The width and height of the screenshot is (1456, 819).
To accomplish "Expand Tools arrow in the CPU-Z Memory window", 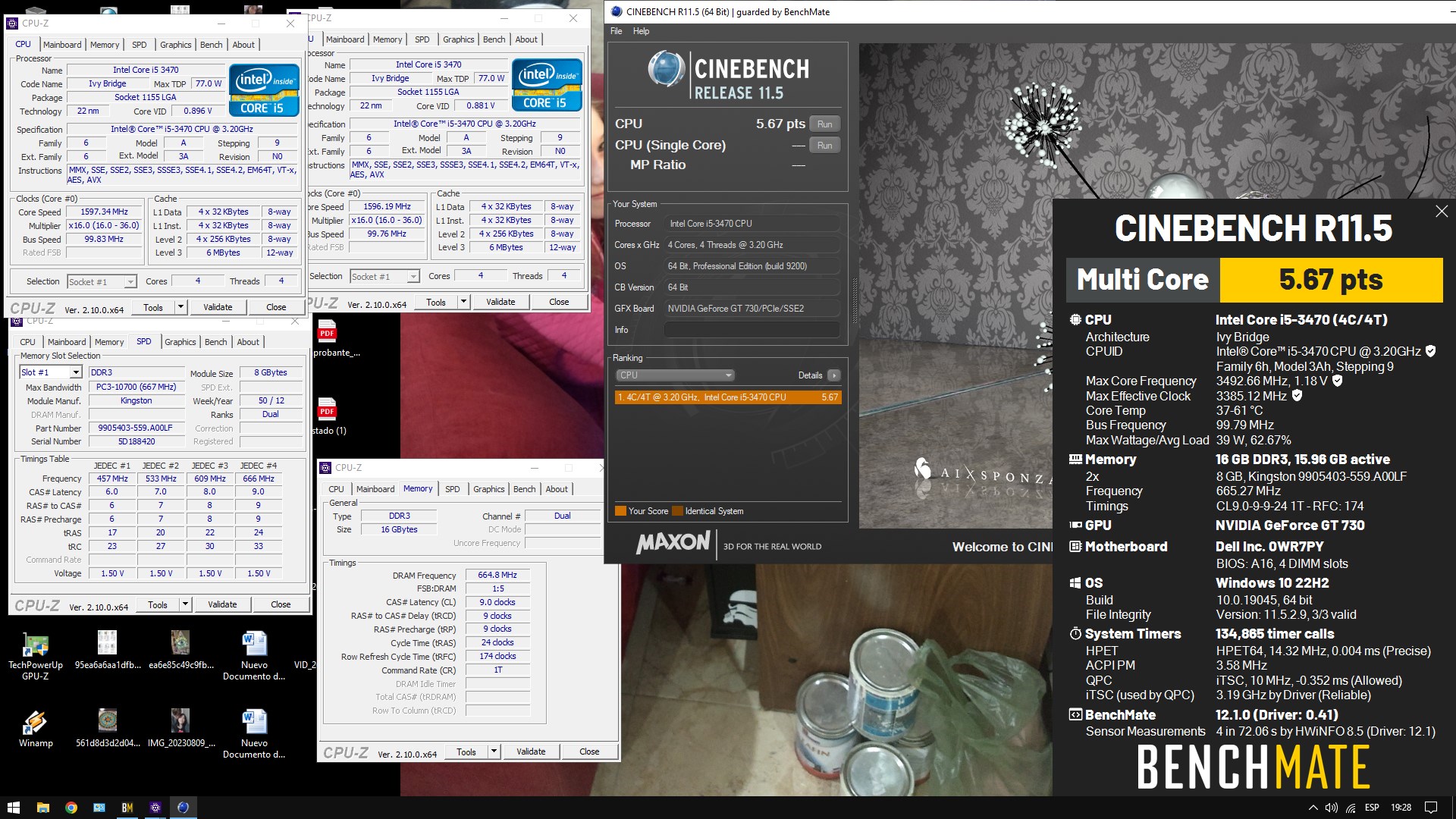I will coord(494,752).
